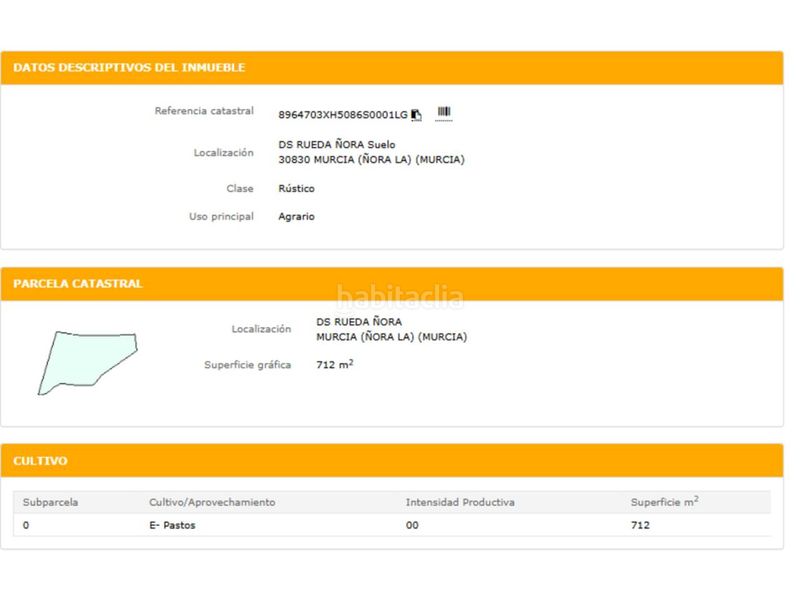This screenshot has width=800, height=600.
Task: Select parcel location 'DS RUEDA ÑORA'
Action: pos(359,322)
